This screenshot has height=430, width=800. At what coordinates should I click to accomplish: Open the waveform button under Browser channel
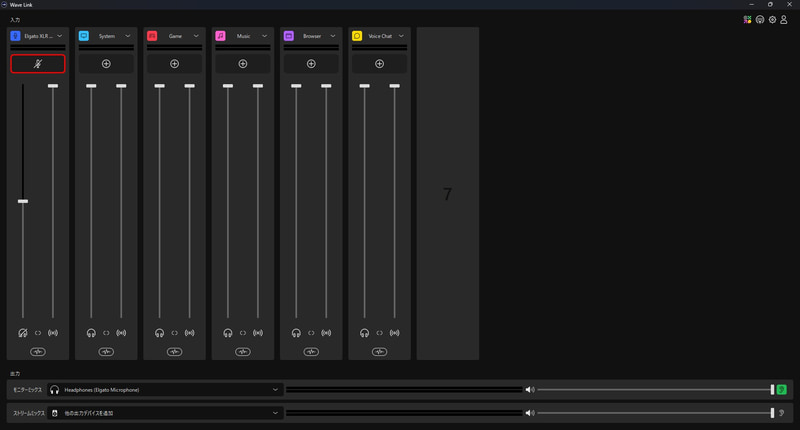click(311, 351)
